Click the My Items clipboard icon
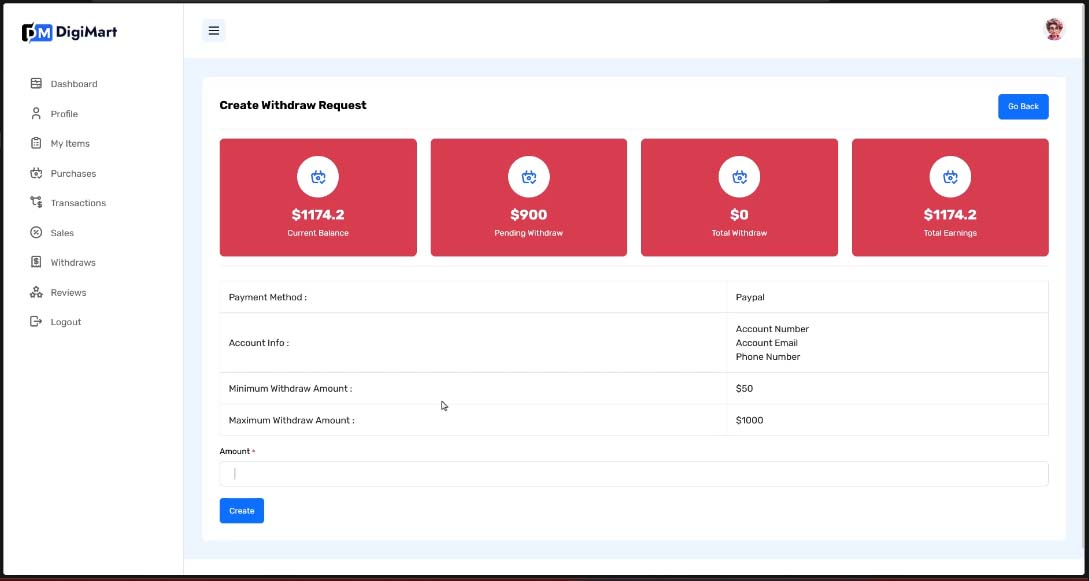 36,144
